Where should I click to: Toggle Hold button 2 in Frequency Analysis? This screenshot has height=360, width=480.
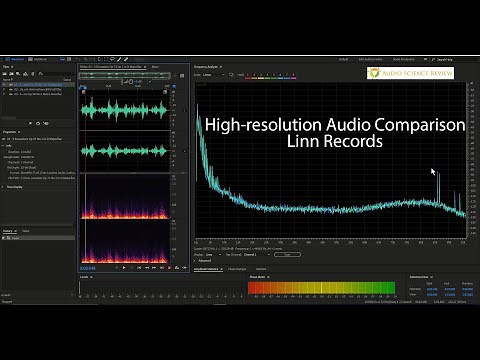254,76
